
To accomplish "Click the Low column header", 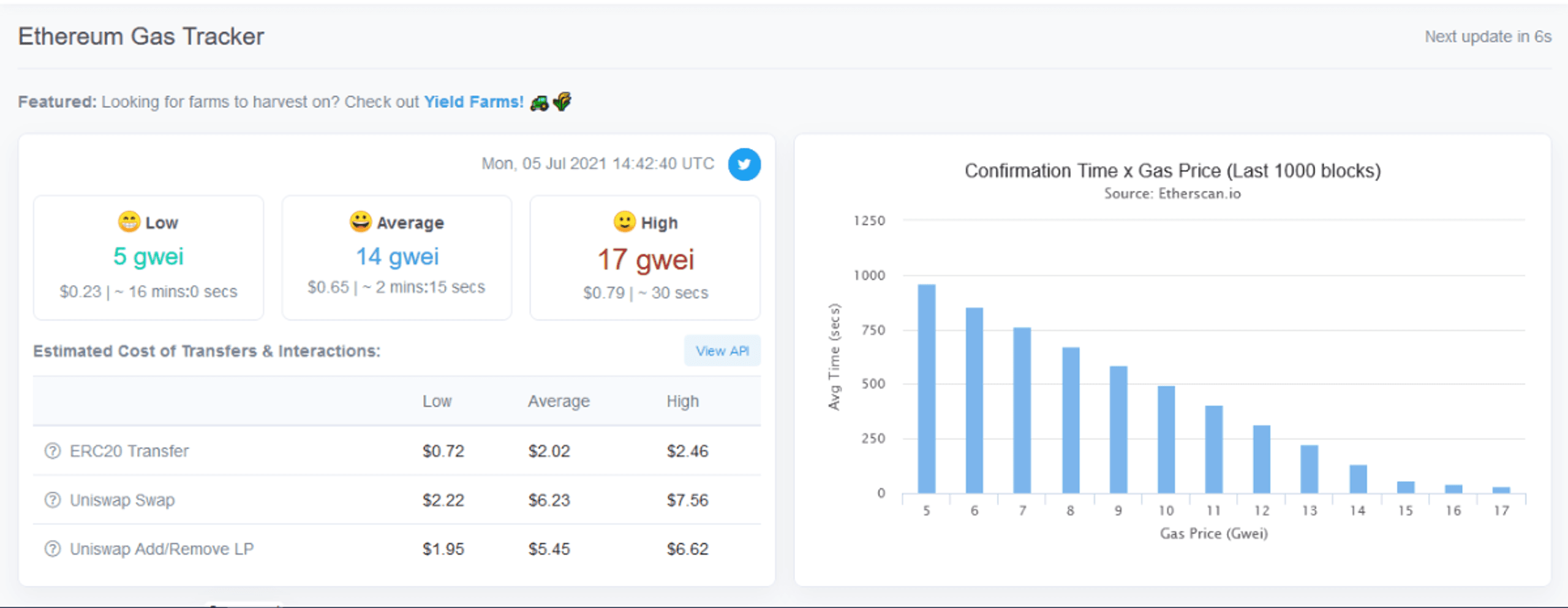I will pos(437,401).
